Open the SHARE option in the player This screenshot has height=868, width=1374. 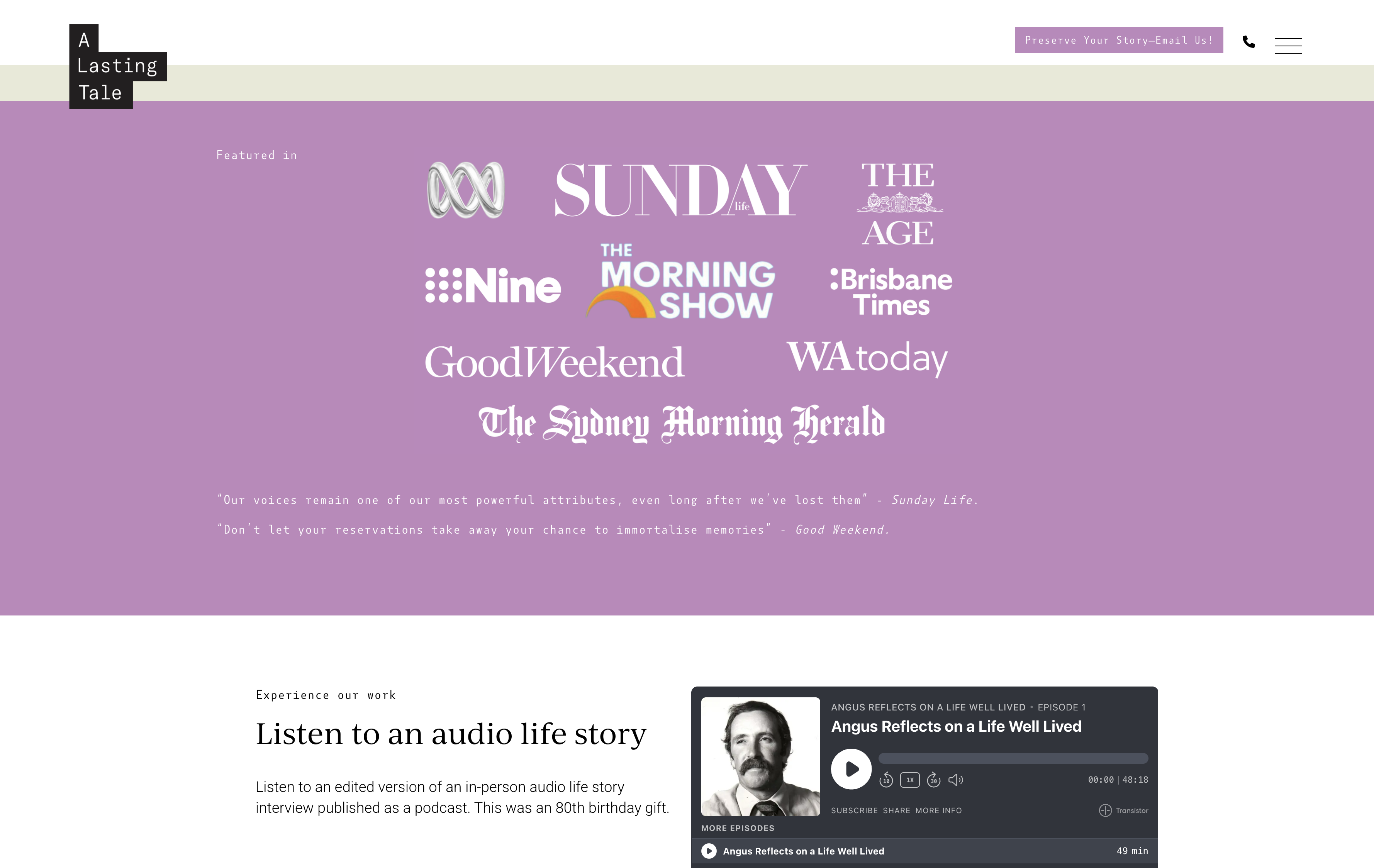pos(896,810)
